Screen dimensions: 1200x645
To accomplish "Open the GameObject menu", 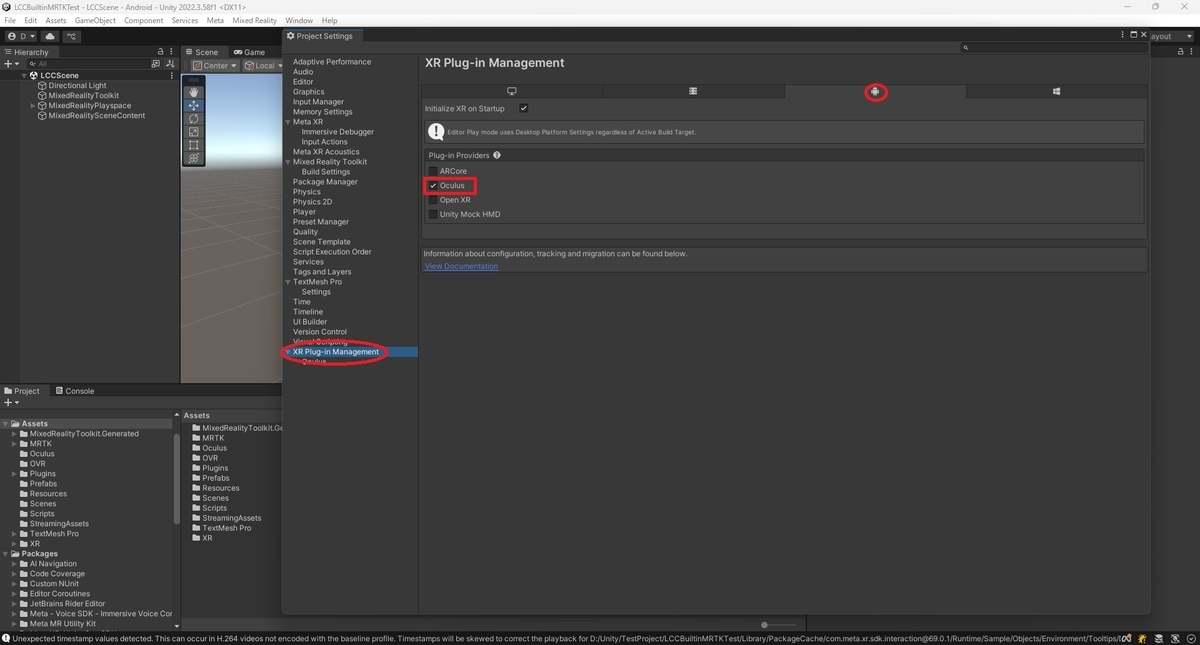I will point(95,20).
